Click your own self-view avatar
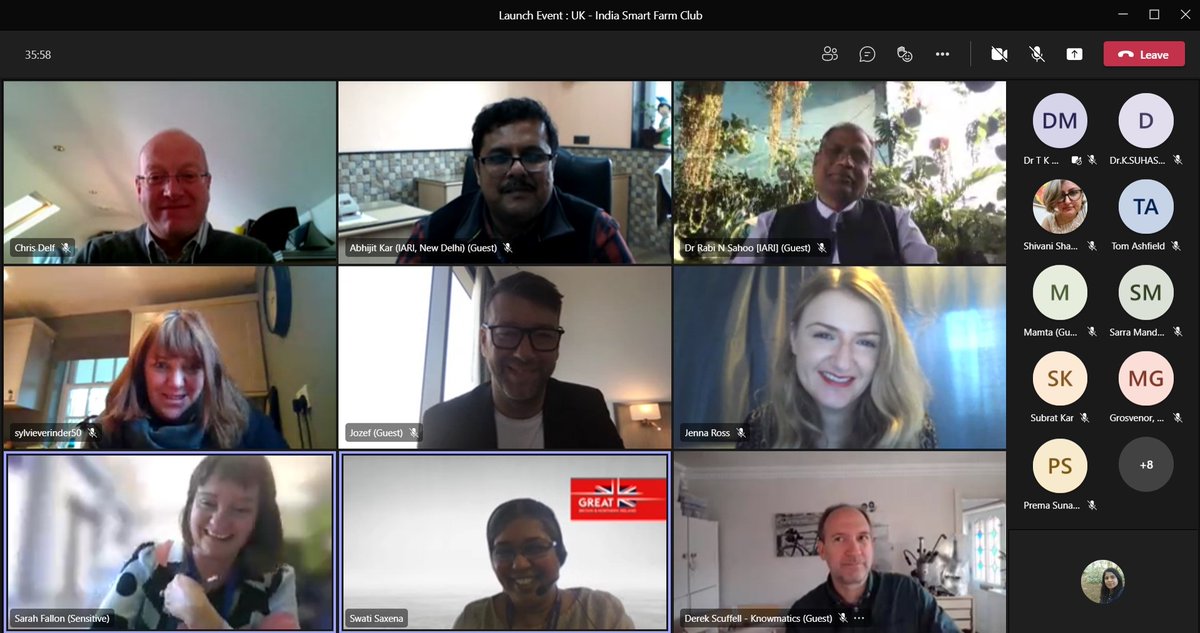Screen dimensions: 1200x633 pos(1103,581)
